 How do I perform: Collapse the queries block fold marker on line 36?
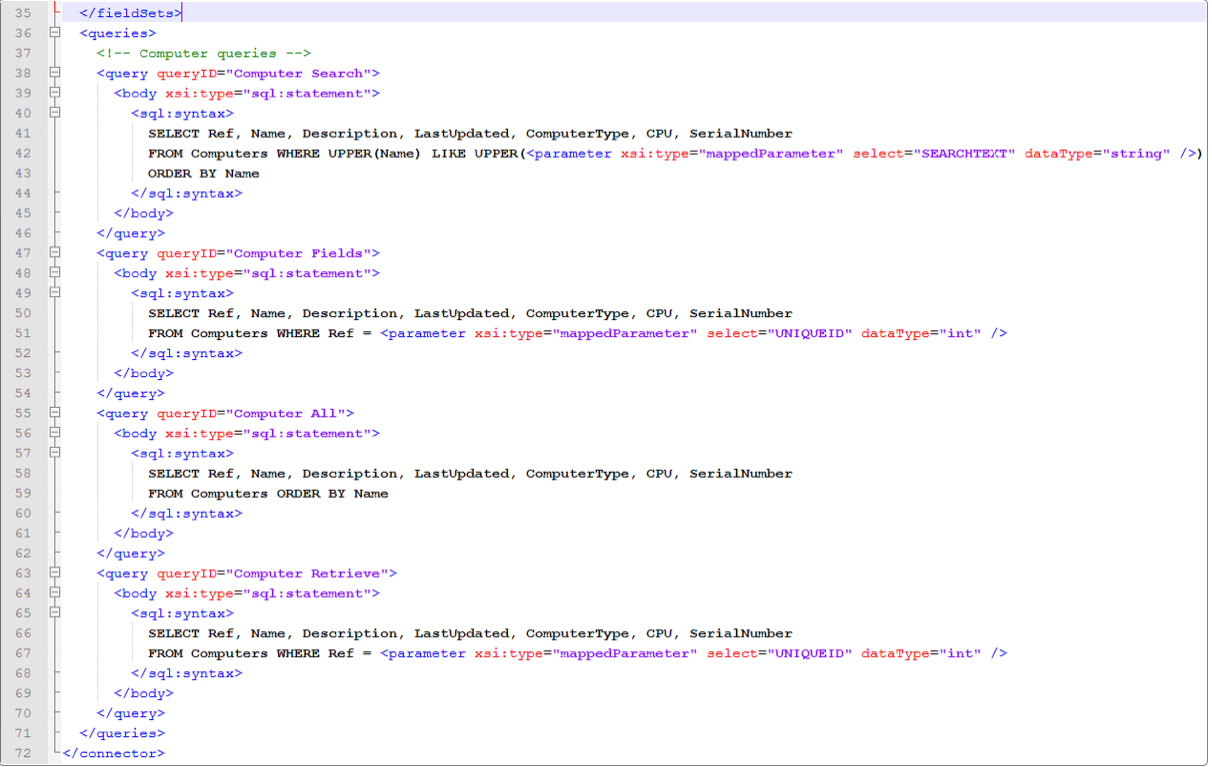pos(55,33)
